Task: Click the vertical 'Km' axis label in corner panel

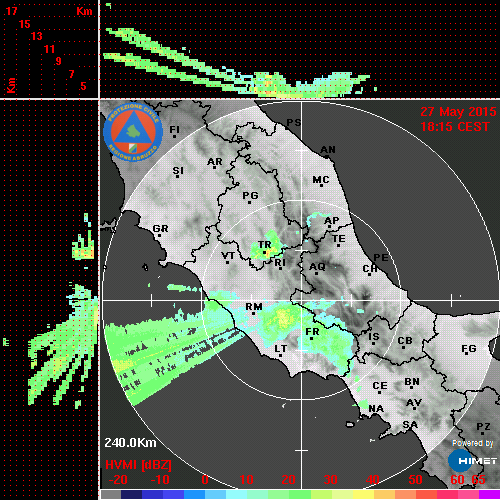Action: click(11, 85)
